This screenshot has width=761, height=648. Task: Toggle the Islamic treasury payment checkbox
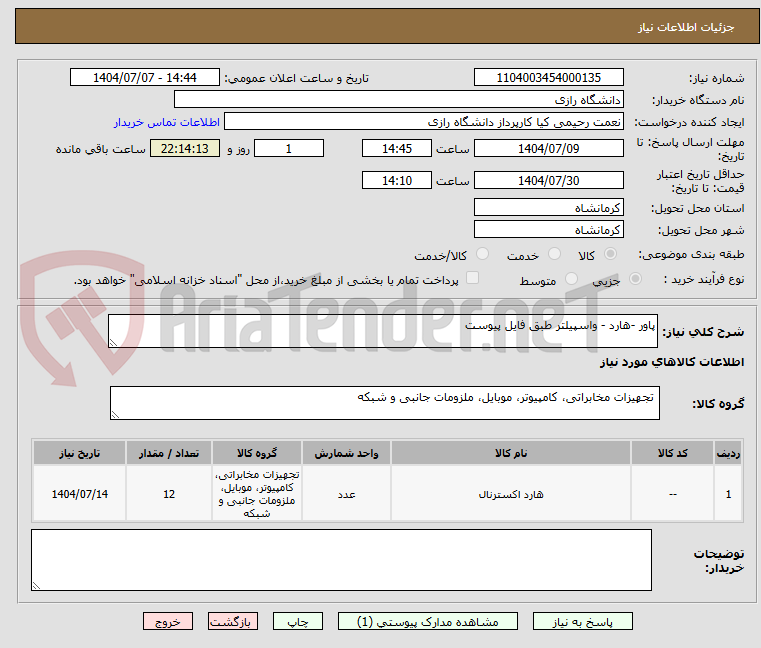(x=472, y=278)
